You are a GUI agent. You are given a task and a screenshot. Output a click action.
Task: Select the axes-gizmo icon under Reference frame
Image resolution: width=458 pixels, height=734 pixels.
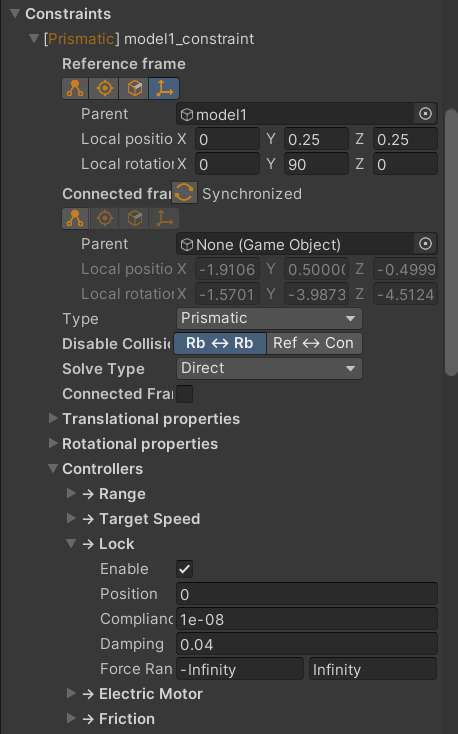(164, 88)
